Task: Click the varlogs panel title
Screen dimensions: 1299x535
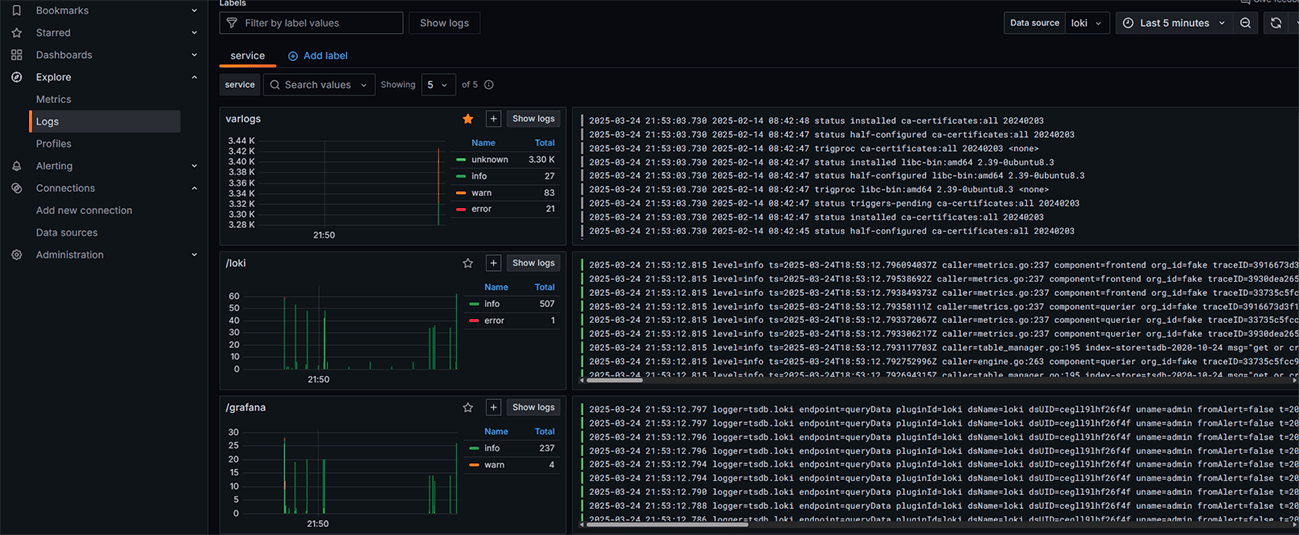Action: [x=243, y=119]
